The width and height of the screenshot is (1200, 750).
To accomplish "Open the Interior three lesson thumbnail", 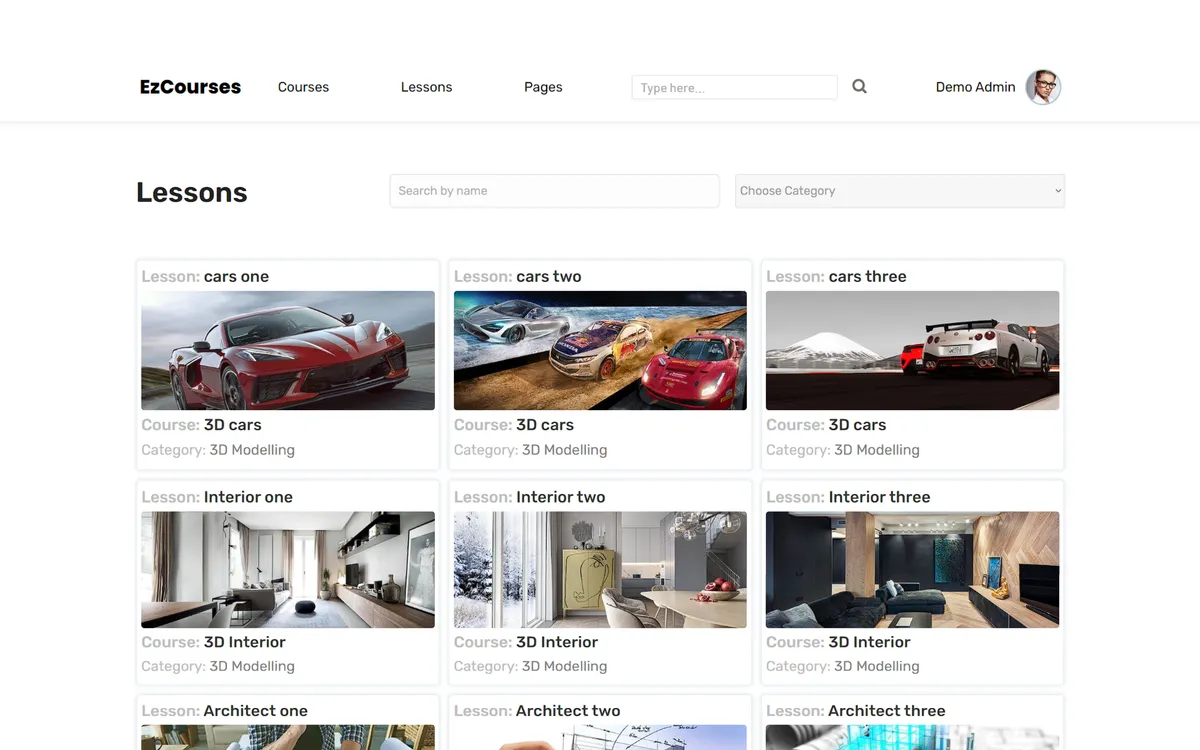I will click(x=912, y=570).
